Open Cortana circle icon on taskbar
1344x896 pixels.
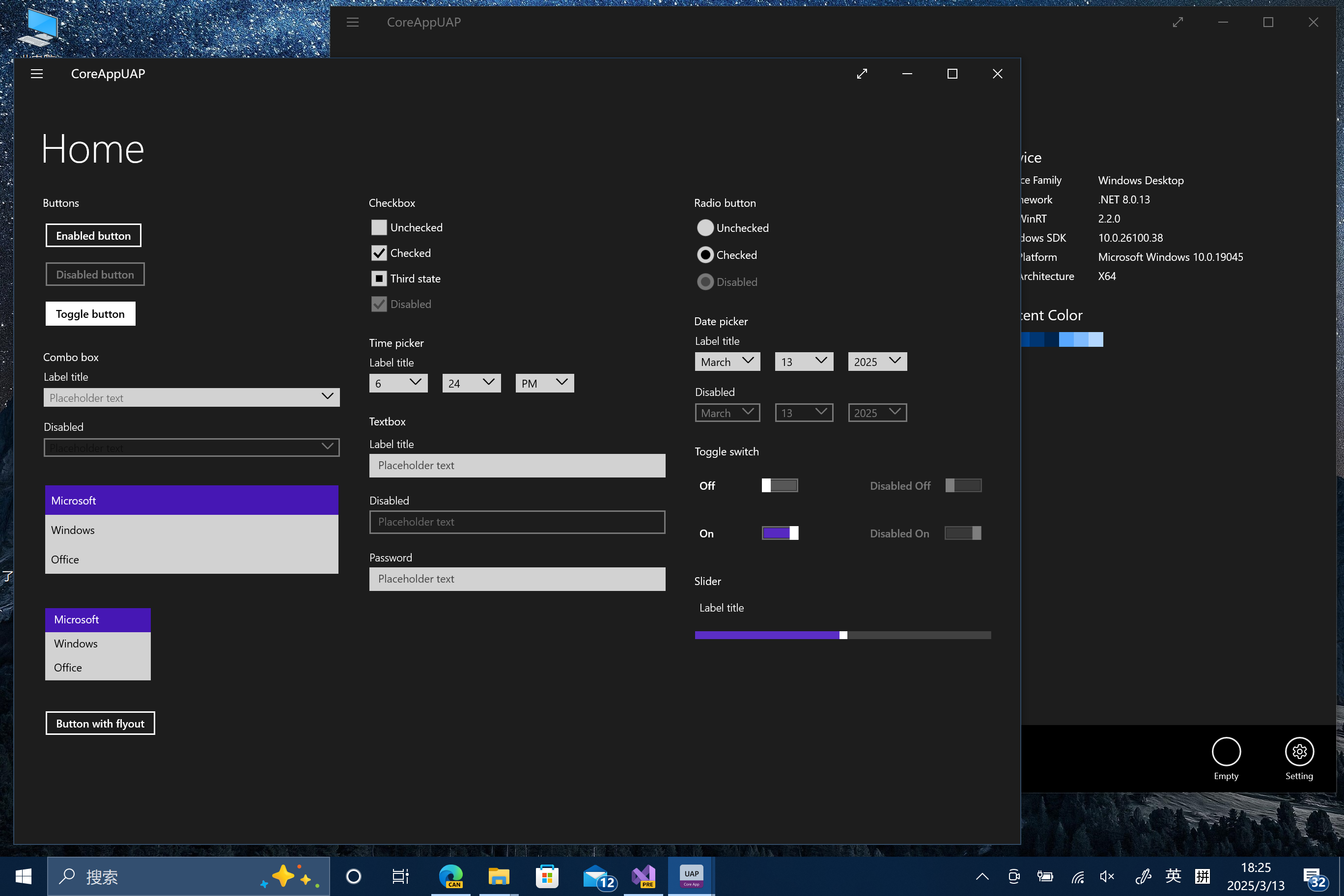click(354, 876)
